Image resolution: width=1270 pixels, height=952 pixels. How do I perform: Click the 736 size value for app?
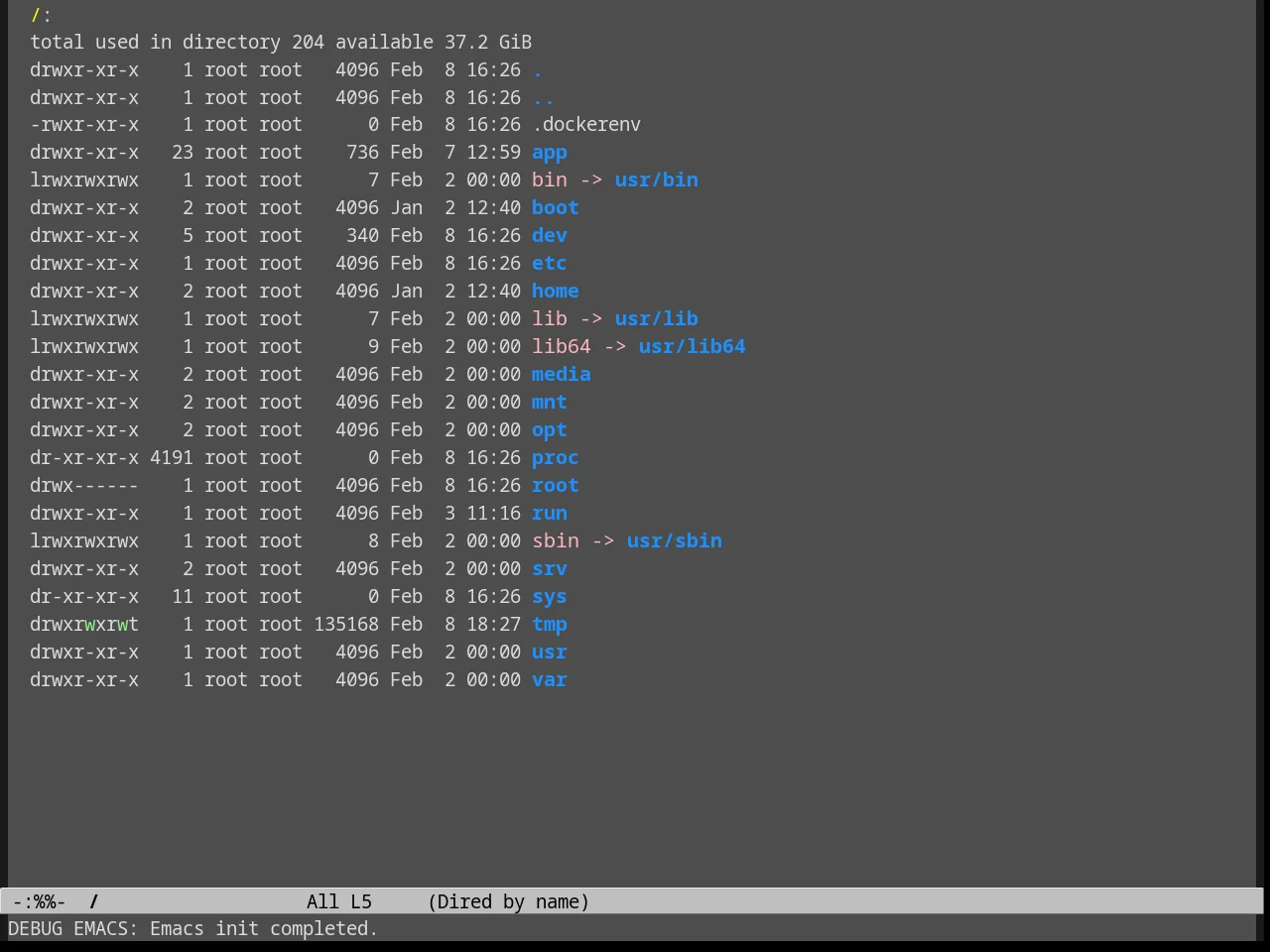pyautogui.click(x=362, y=153)
